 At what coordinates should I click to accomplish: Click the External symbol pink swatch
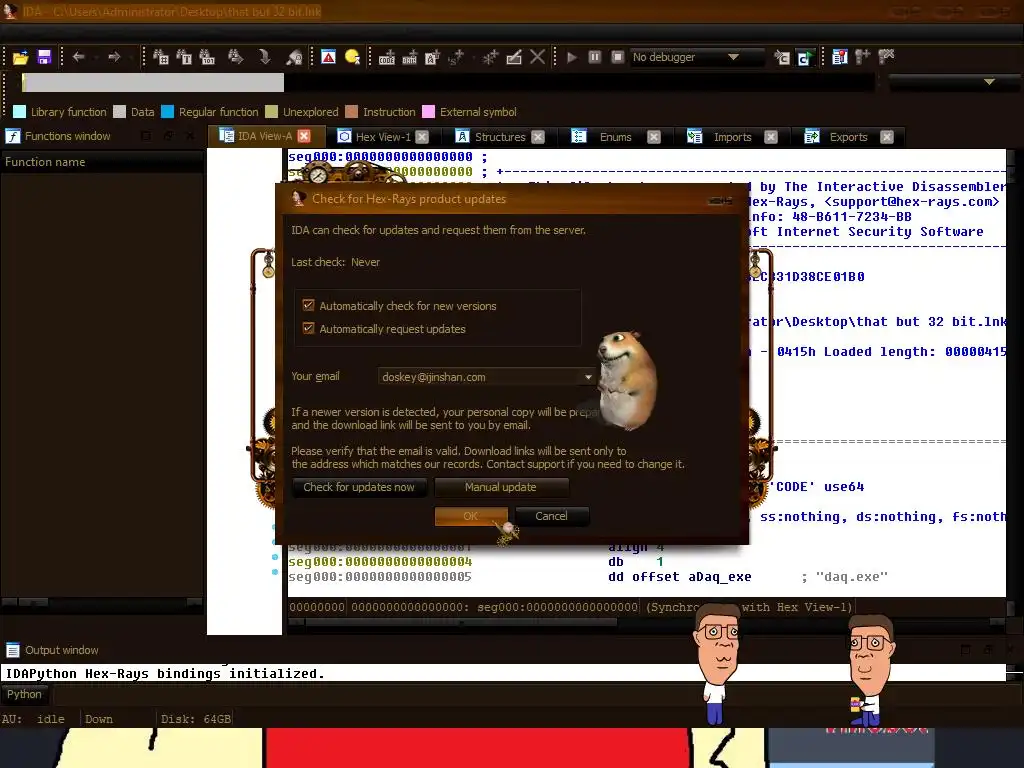click(428, 112)
